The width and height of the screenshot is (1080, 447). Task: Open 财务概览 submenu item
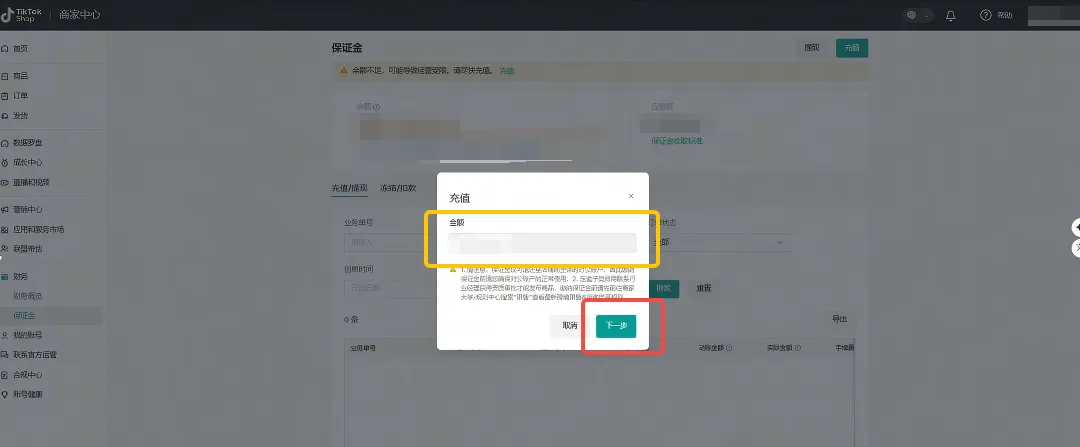(x=28, y=295)
